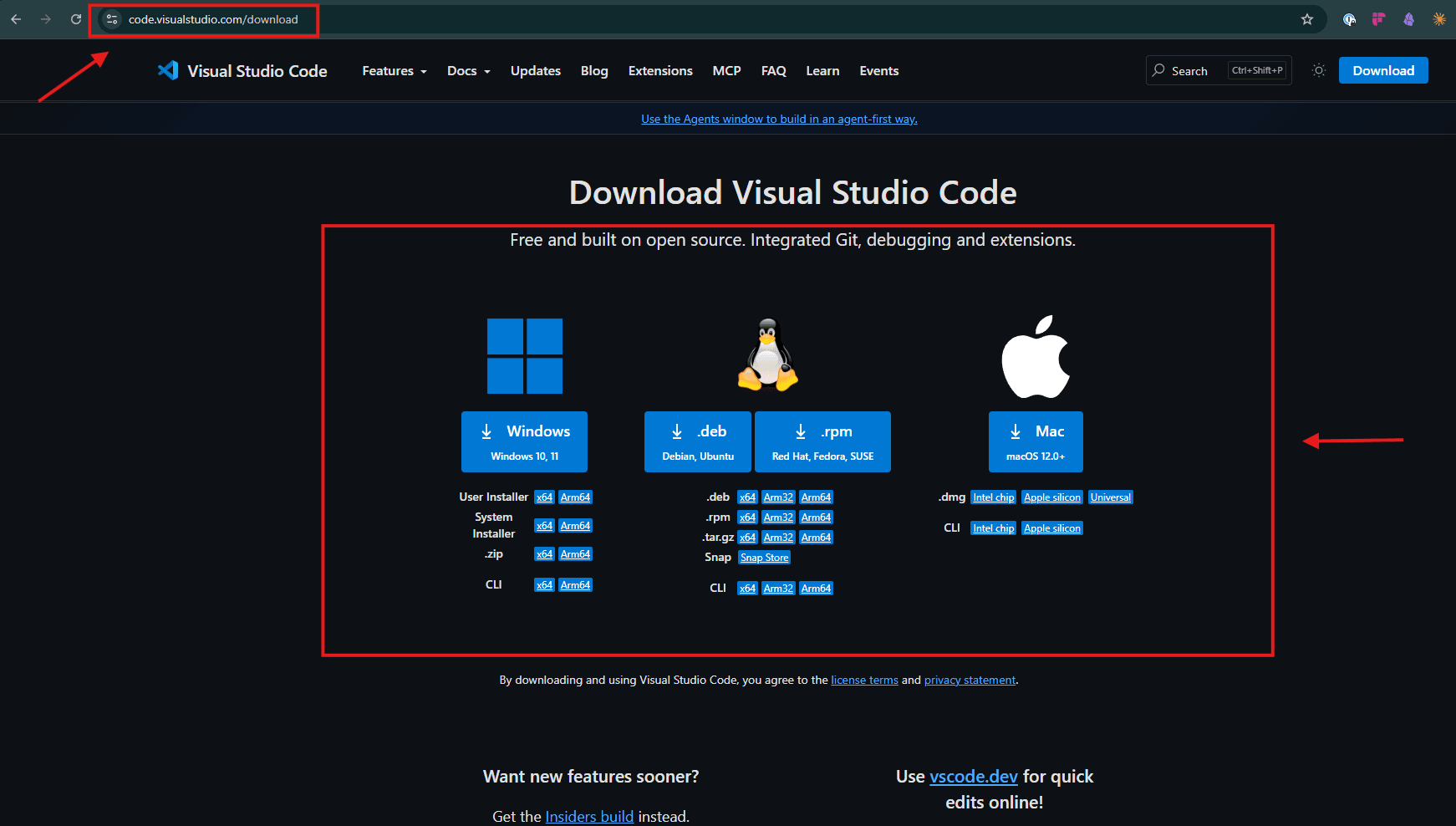Click the Download Visual Studio Code heading

(792, 192)
